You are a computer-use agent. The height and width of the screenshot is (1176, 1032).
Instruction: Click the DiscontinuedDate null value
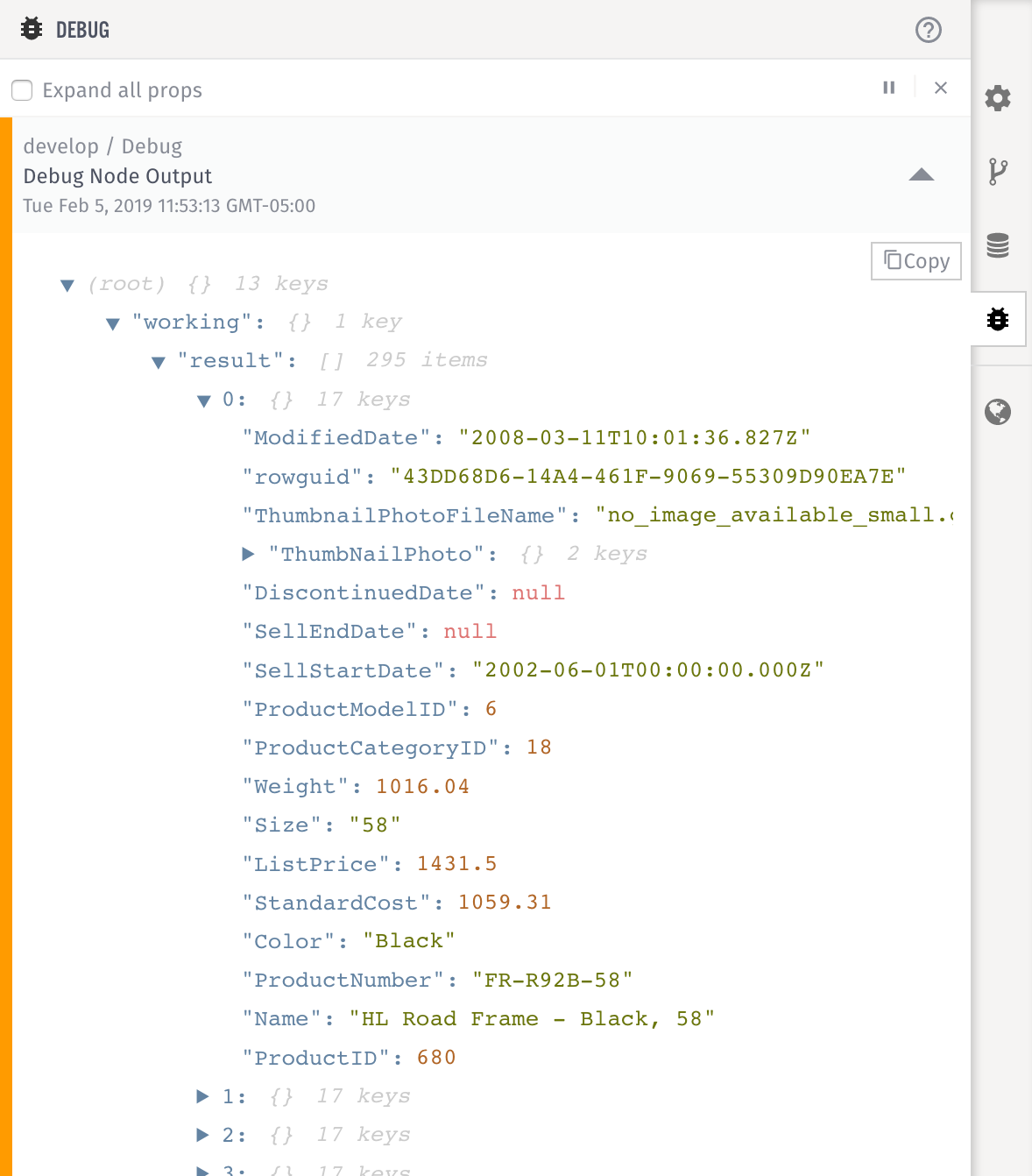pyautogui.click(x=539, y=593)
